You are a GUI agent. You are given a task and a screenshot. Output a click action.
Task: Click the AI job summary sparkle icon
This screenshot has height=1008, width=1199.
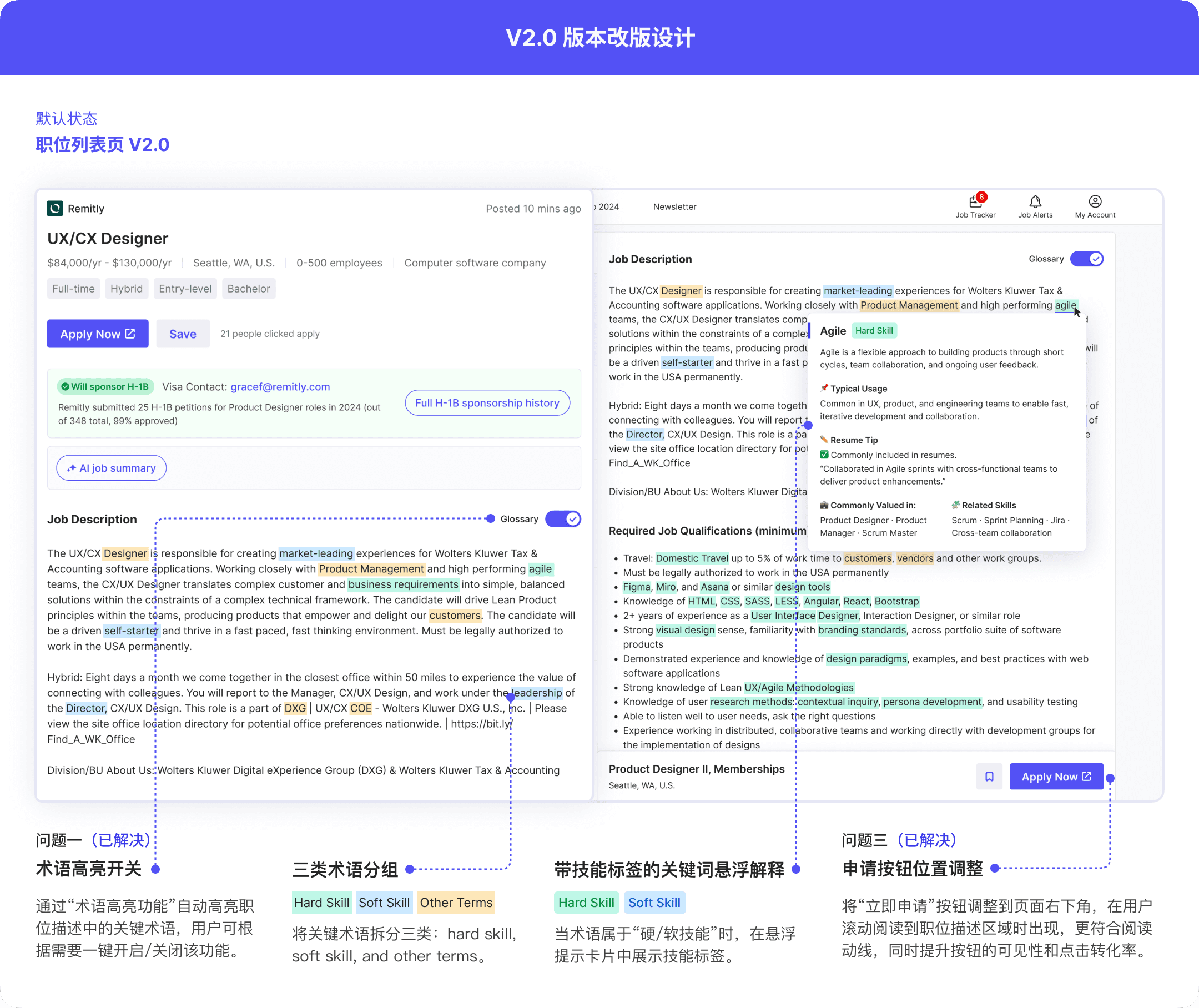point(72,468)
